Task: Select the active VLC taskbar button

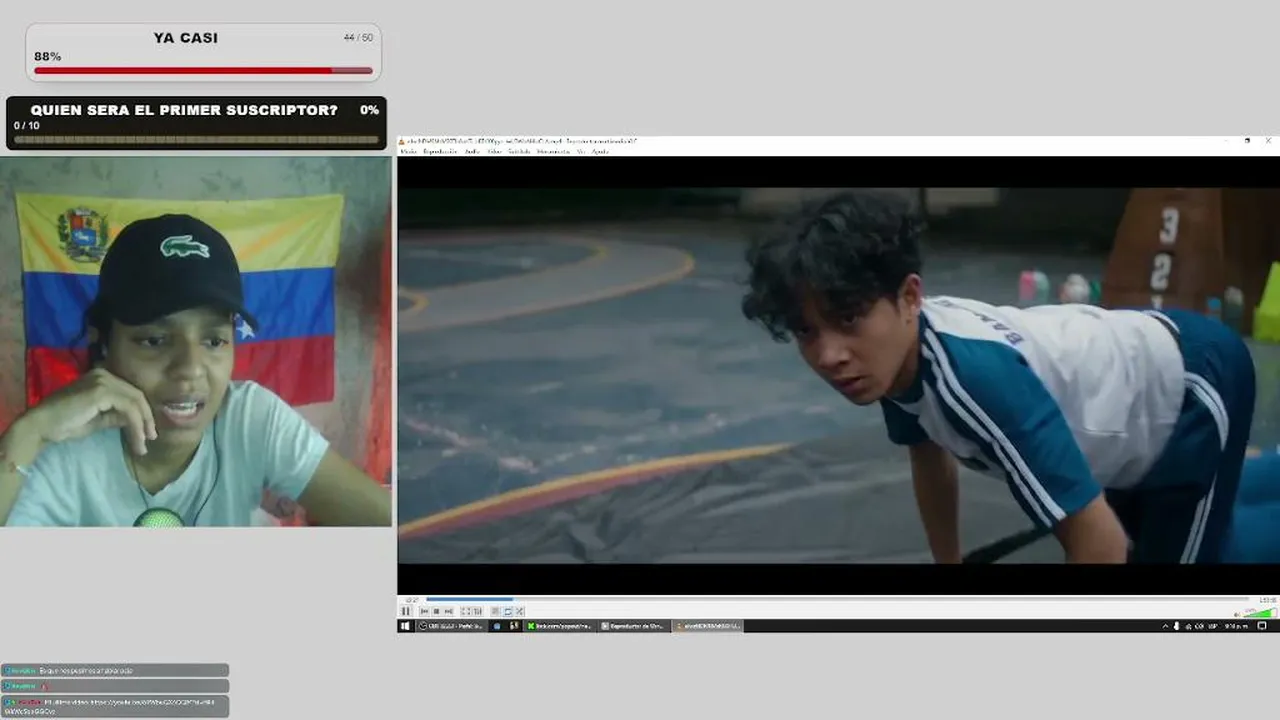Action: coord(707,626)
